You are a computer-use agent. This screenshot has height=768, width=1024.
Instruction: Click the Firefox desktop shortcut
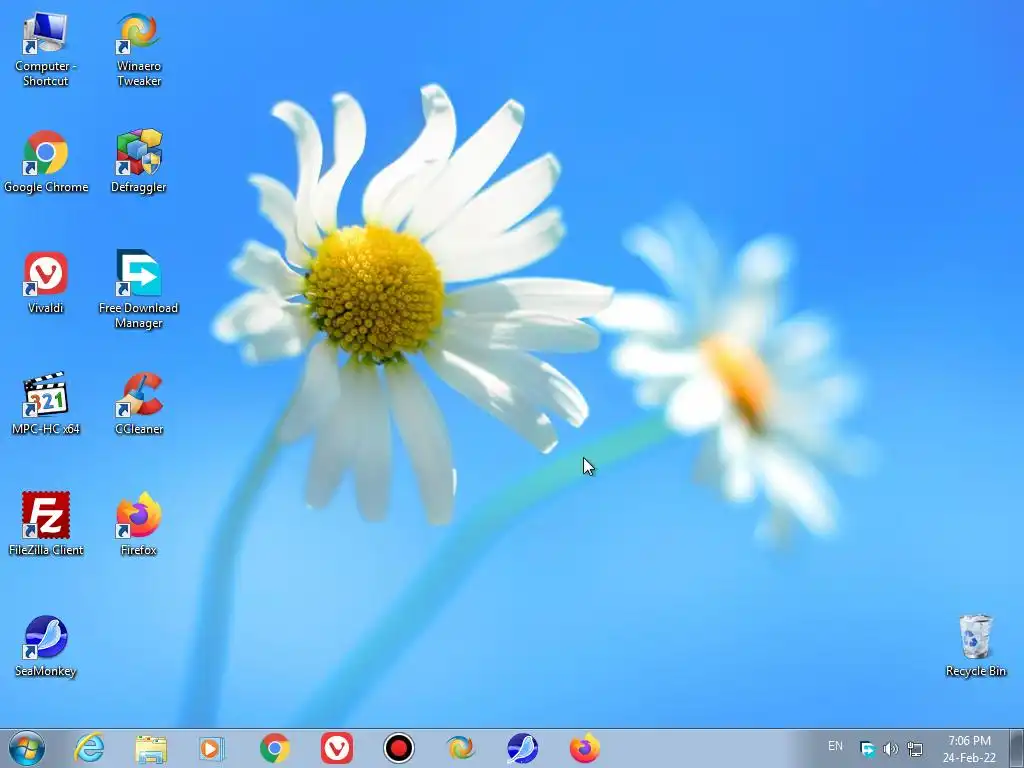coord(138,524)
